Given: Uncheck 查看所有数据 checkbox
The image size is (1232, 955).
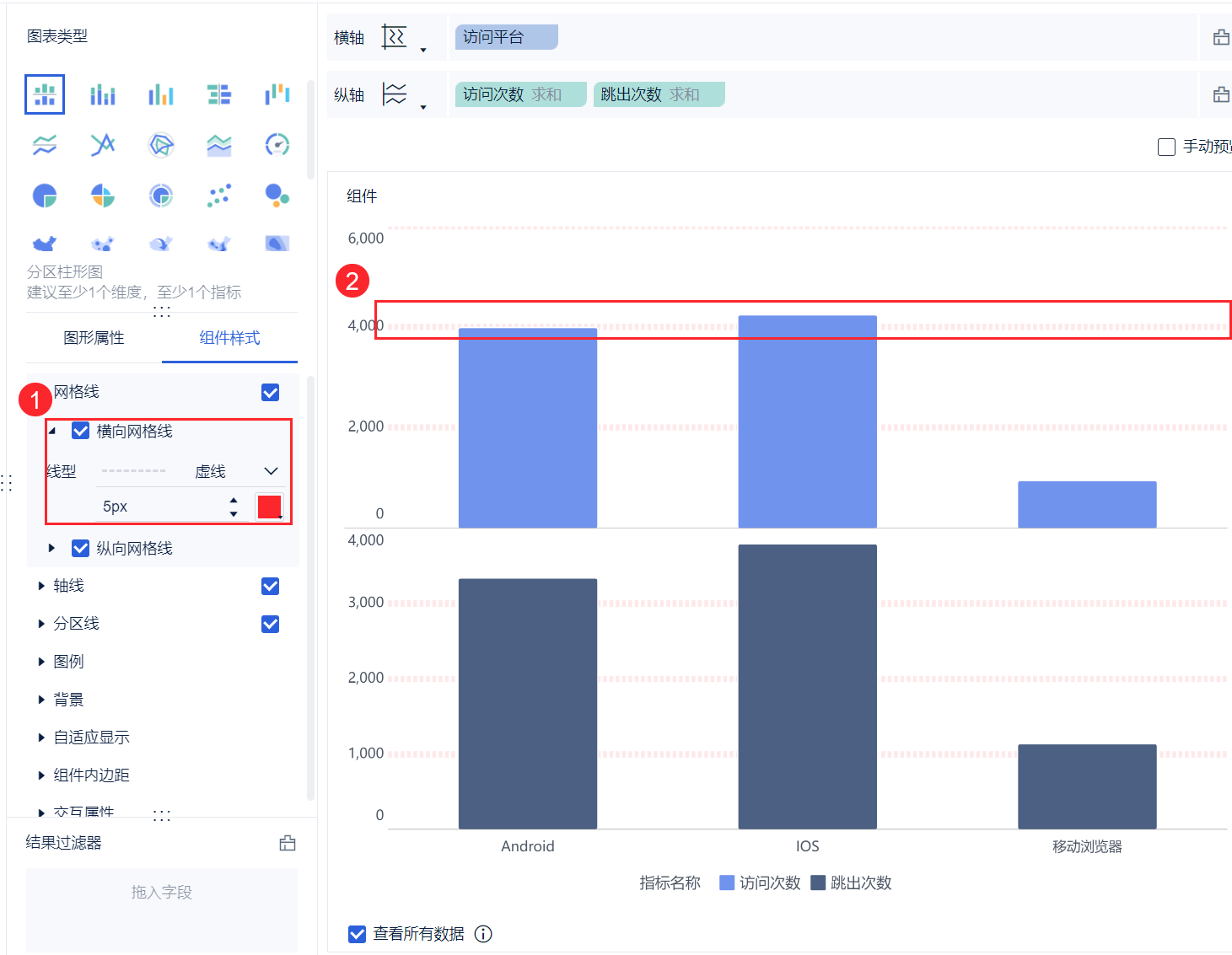Looking at the screenshot, I should 357,934.
